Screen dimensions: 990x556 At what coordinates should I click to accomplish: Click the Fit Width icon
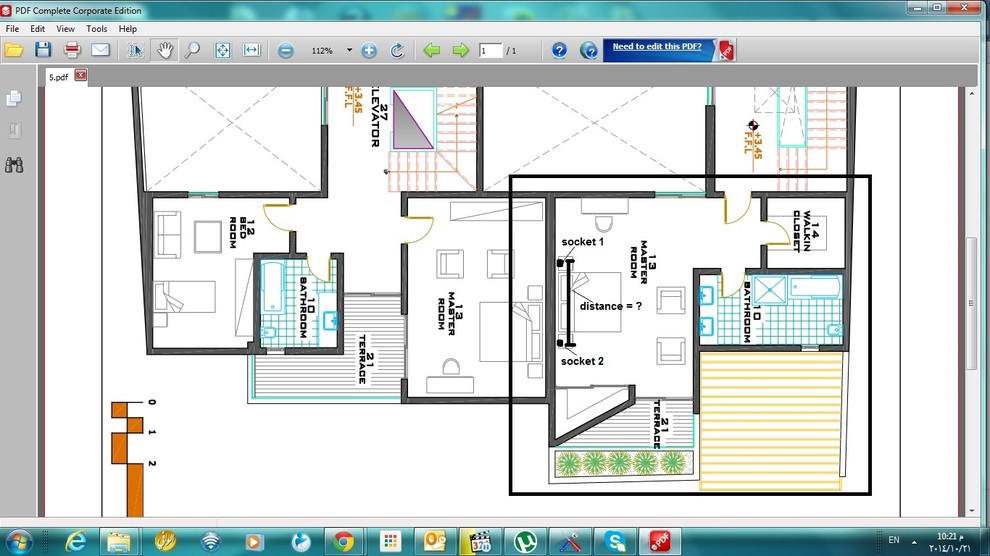pos(252,50)
